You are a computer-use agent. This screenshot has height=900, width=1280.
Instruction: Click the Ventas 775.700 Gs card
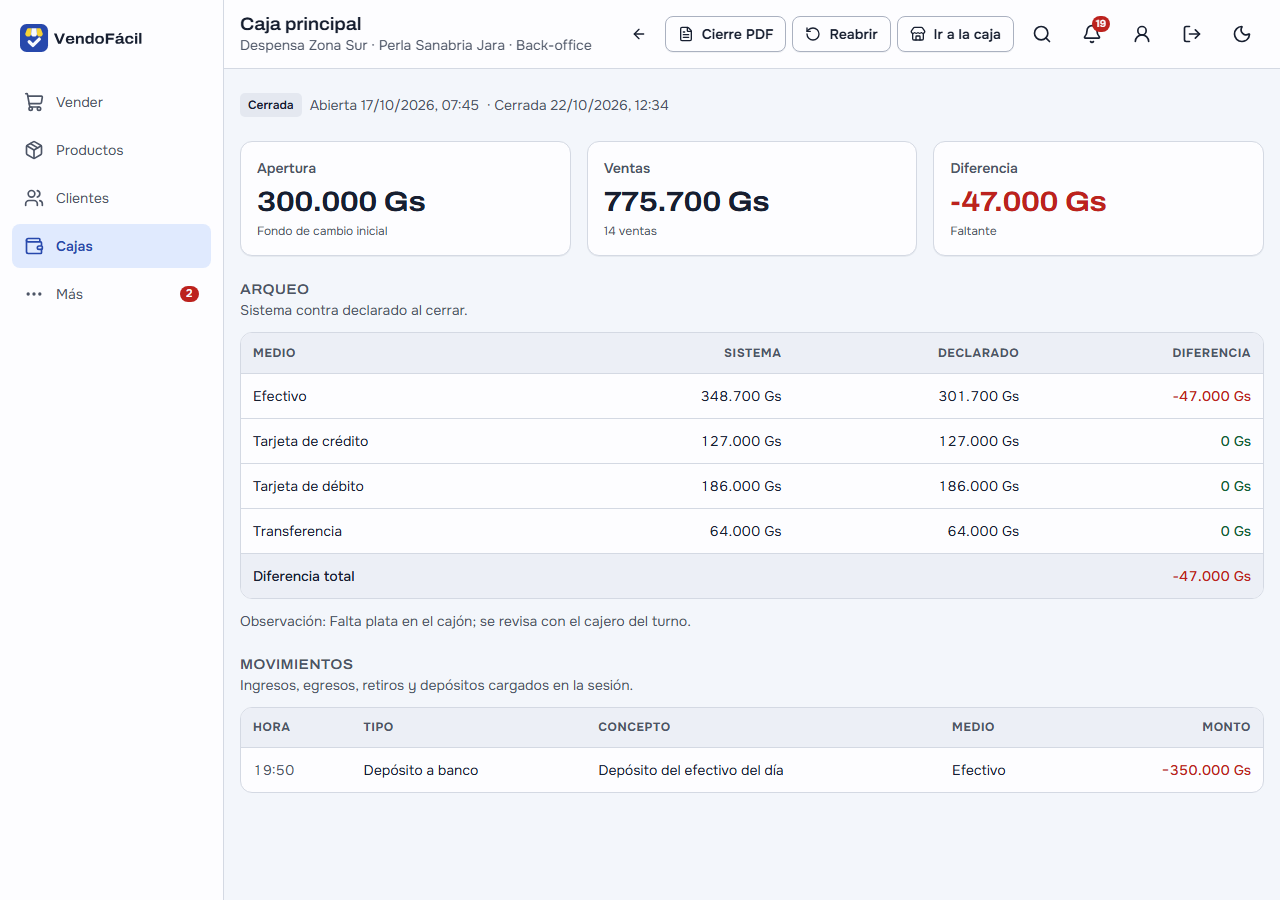752,198
